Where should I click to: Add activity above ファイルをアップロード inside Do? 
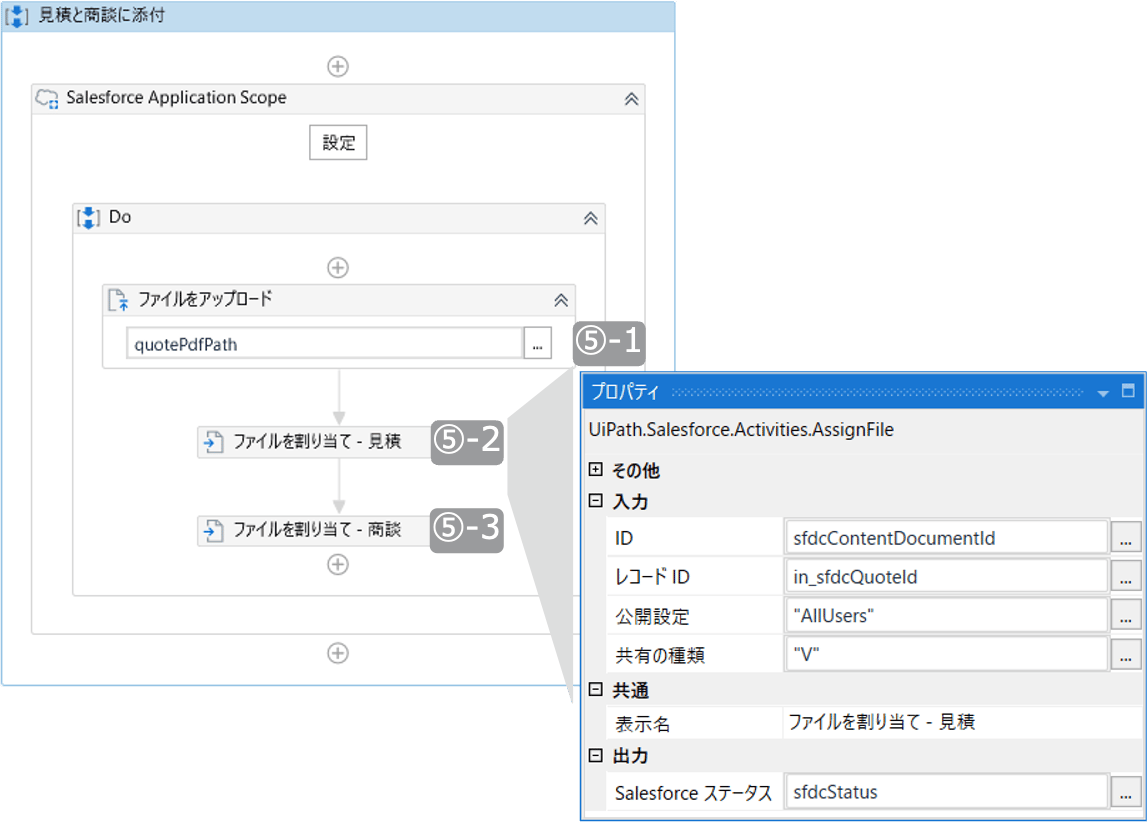(x=337, y=268)
